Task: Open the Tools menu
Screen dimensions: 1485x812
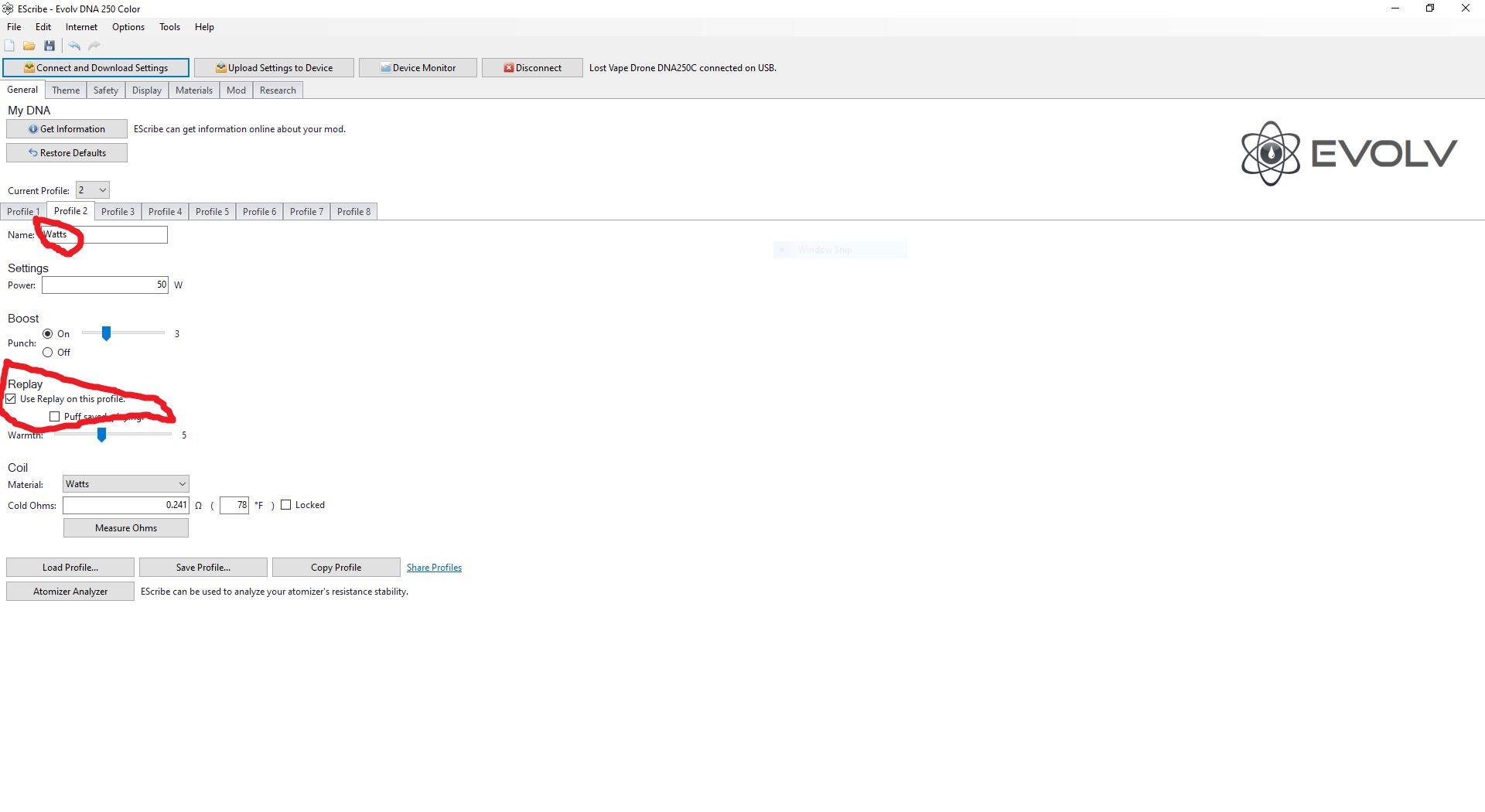Action: coord(169,27)
